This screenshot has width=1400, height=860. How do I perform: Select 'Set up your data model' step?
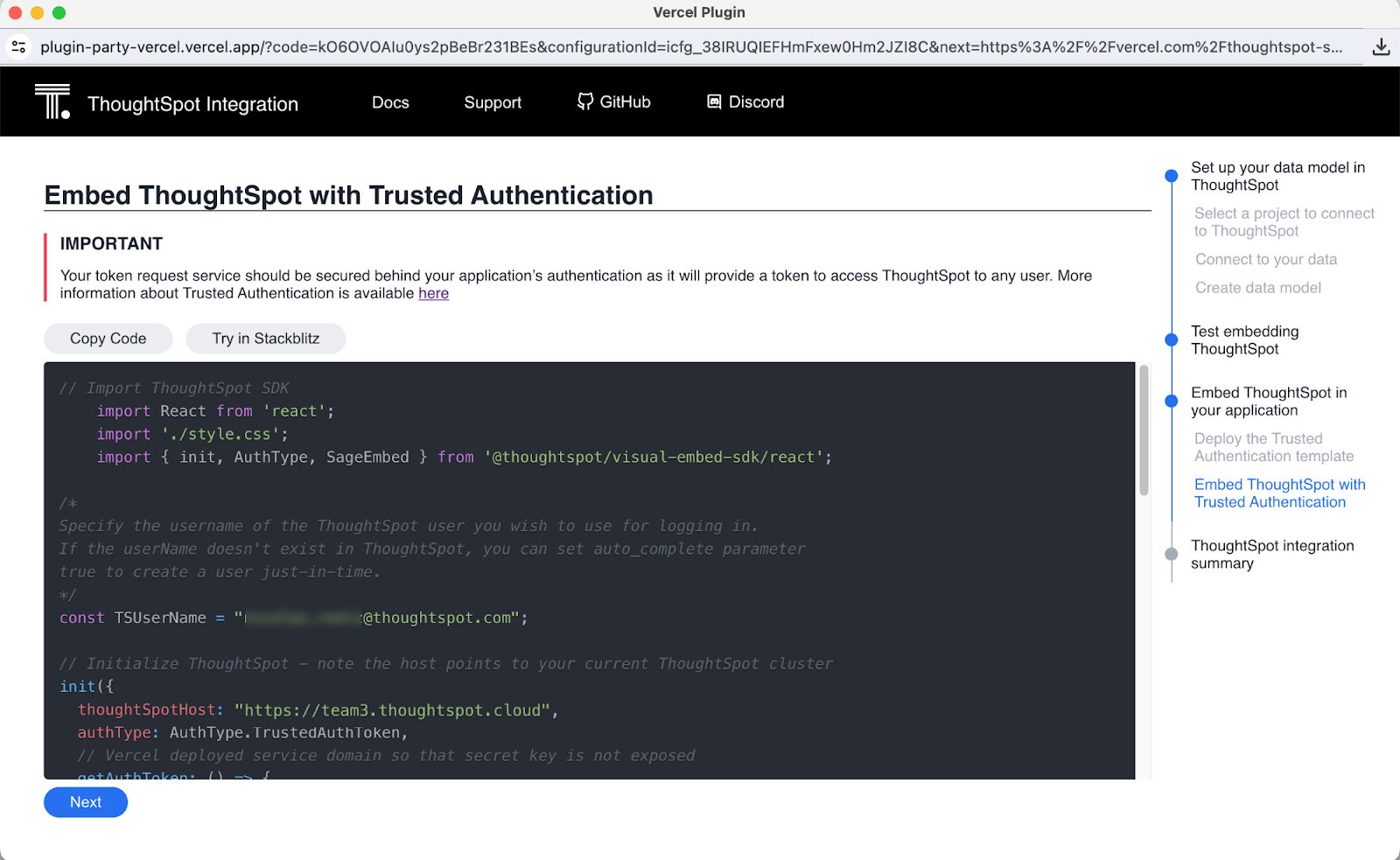coord(1277,176)
